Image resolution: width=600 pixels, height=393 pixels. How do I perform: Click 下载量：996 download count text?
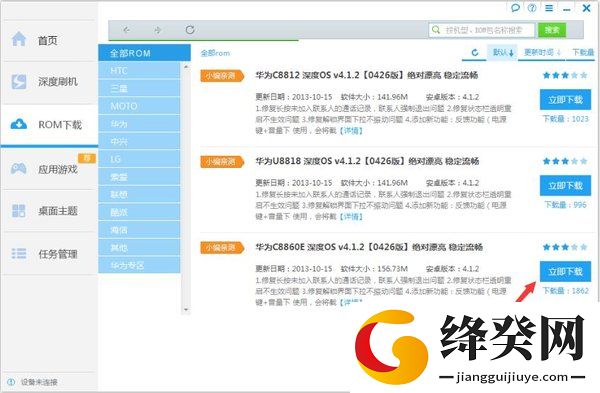(x=566, y=205)
